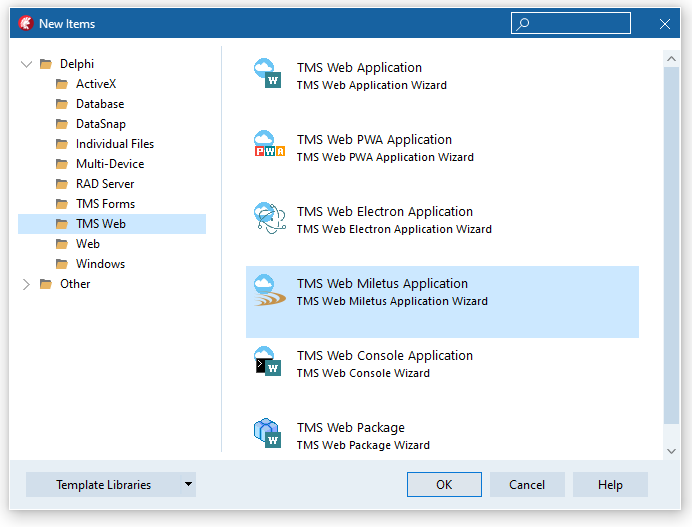
Task: Confirm selection with OK button
Action: click(x=444, y=485)
